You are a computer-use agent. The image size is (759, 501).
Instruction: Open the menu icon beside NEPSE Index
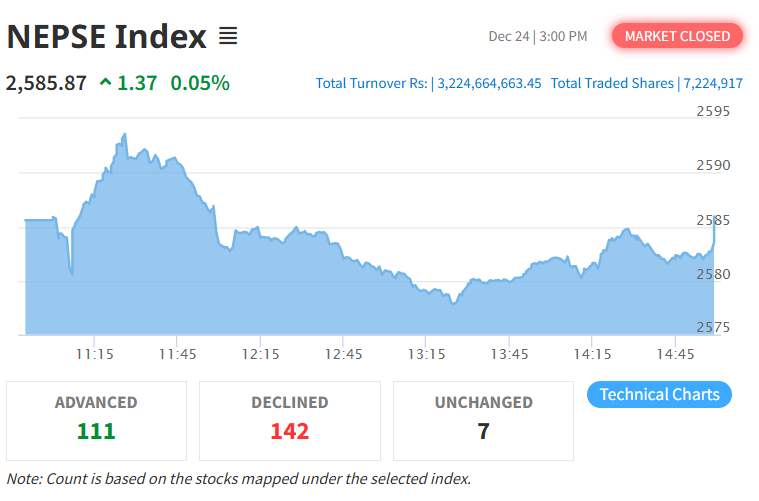[x=228, y=37]
